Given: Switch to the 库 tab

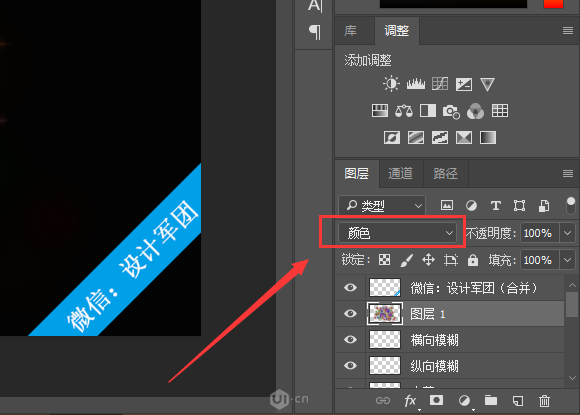Looking at the screenshot, I should point(350,31).
